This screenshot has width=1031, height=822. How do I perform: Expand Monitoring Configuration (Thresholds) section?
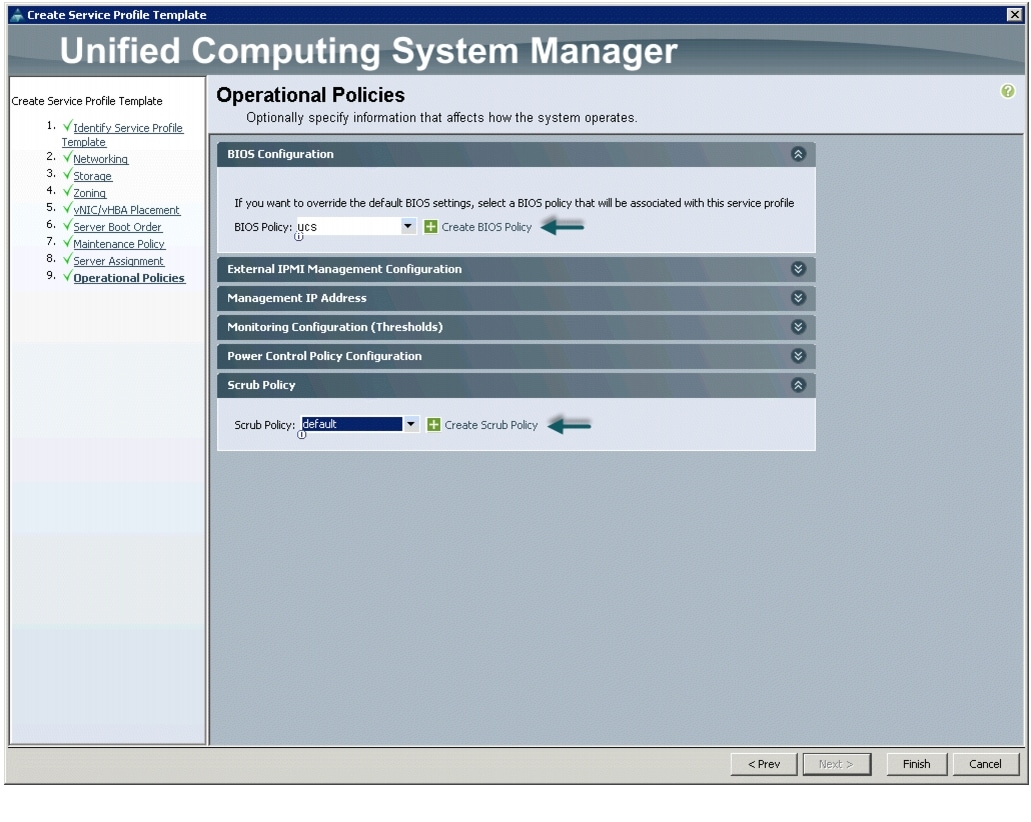[x=797, y=327]
